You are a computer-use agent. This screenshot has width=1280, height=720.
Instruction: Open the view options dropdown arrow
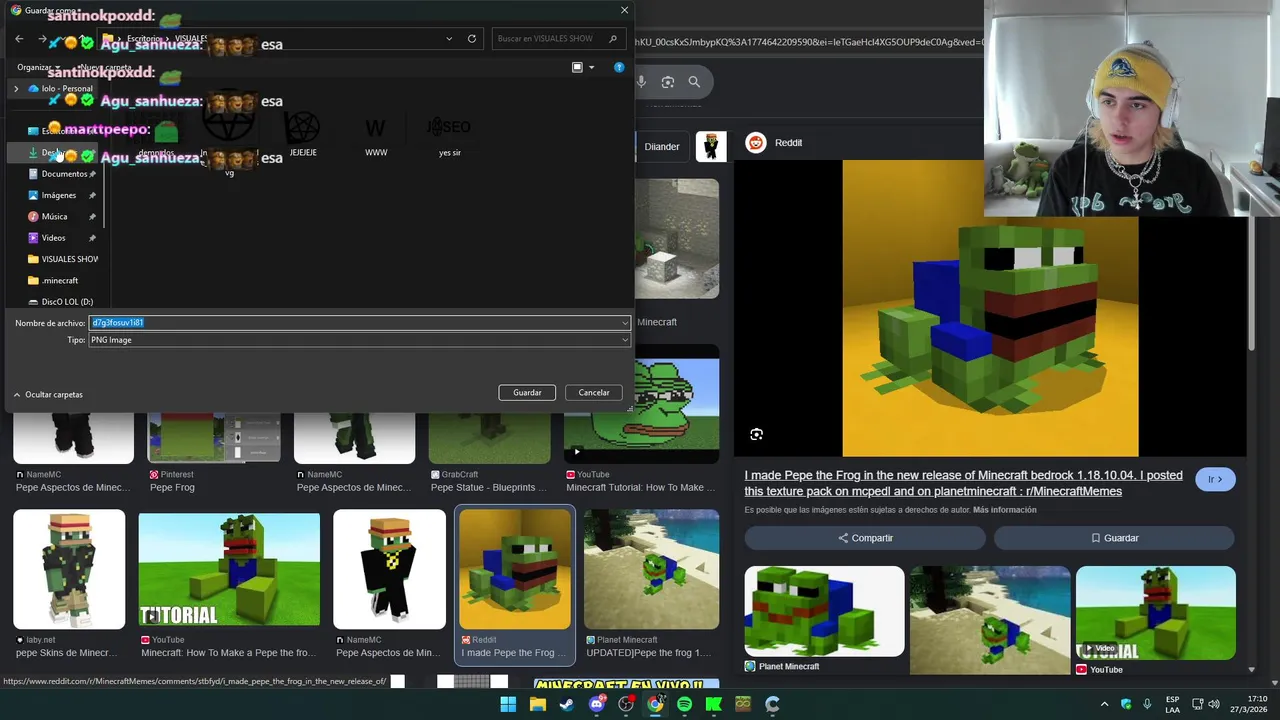click(591, 67)
